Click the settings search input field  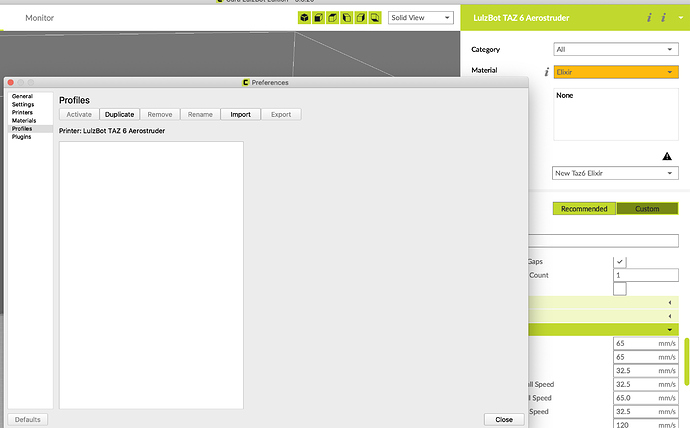[603, 241]
